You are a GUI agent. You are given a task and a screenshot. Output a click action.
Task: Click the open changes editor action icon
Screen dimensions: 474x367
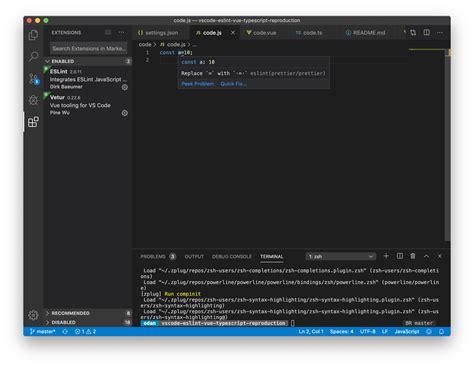[413, 33]
